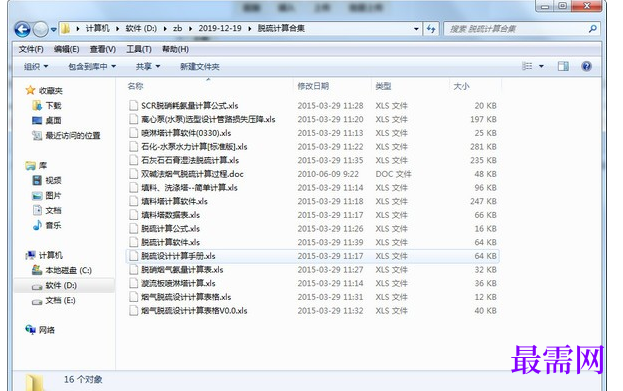Select file name 脱硫计算公式.xls
Image resolution: width=623 pixels, height=391 pixels.
click(x=170, y=228)
